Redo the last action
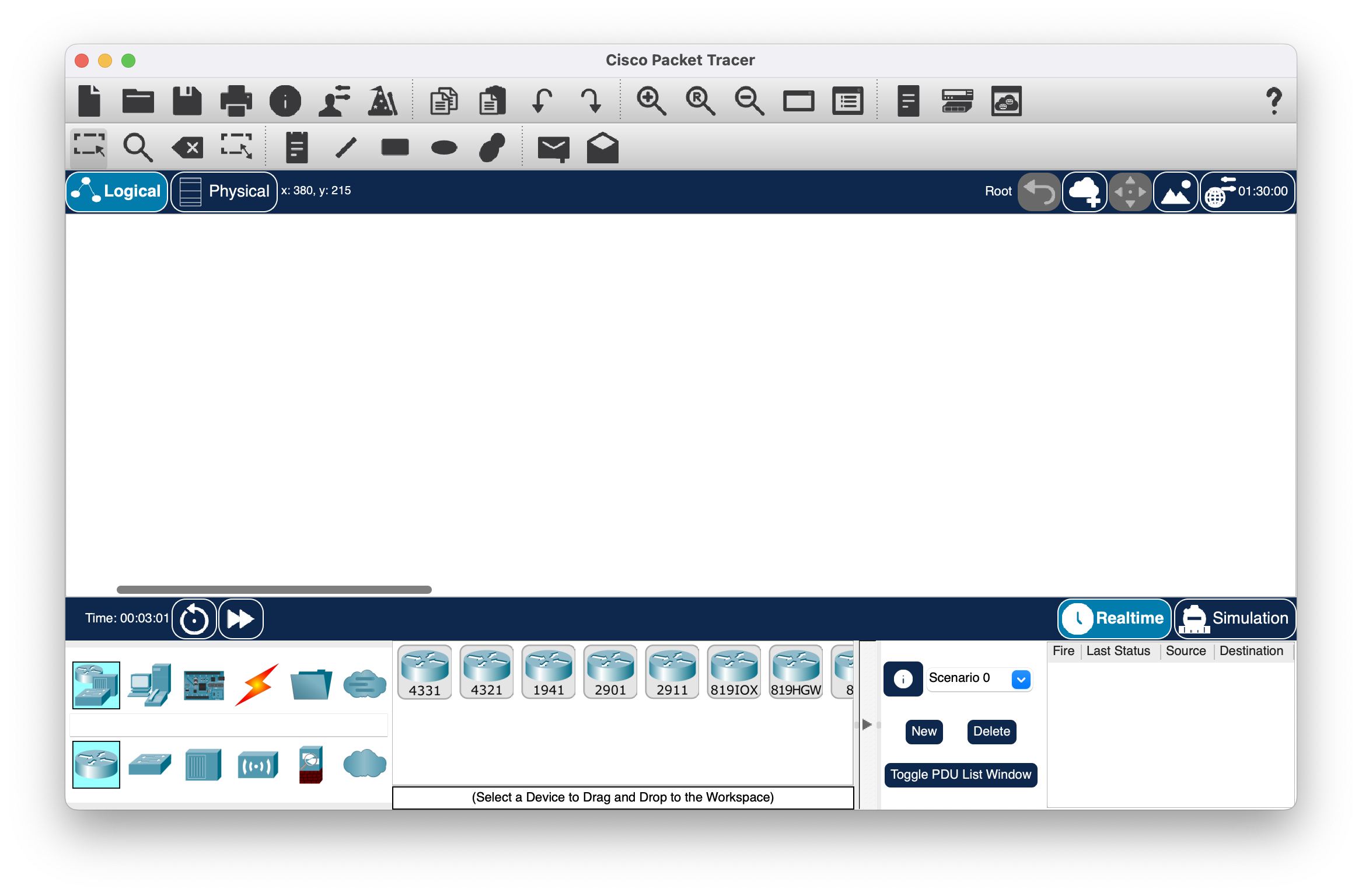 click(x=591, y=101)
